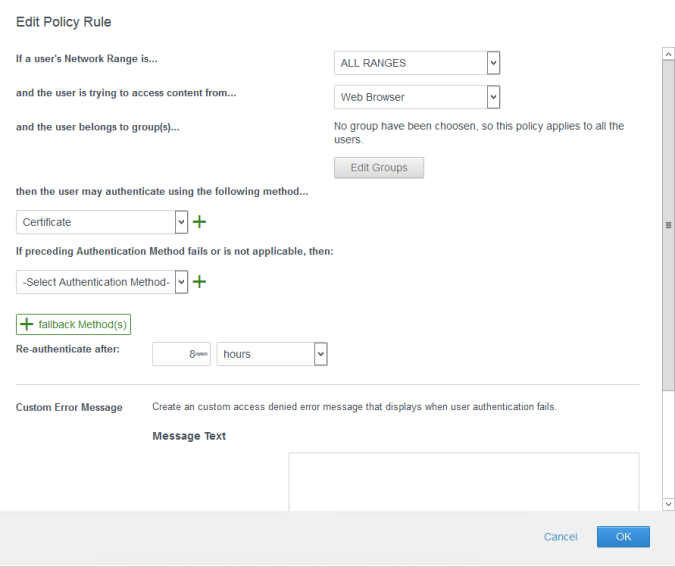The width and height of the screenshot is (675, 567).
Task: Open the hours time unit dropdown
Action: pyautogui.click(x=265, y=354)
